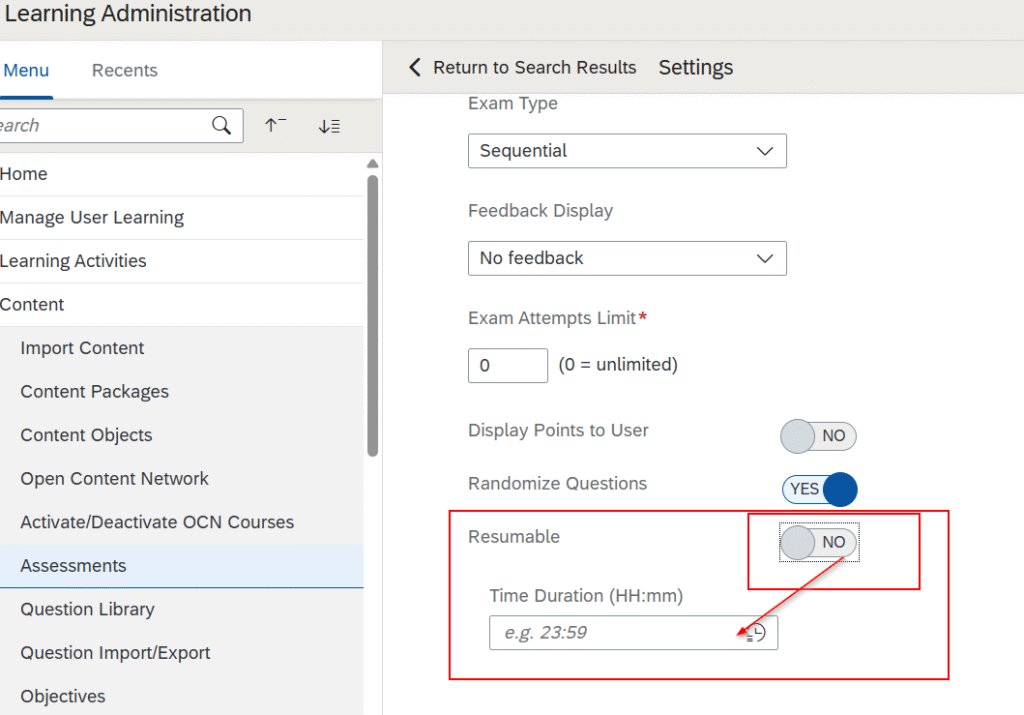Click the Time Duration text field
The width and height of the screenshot is (1024, 715).
[615, 633]
